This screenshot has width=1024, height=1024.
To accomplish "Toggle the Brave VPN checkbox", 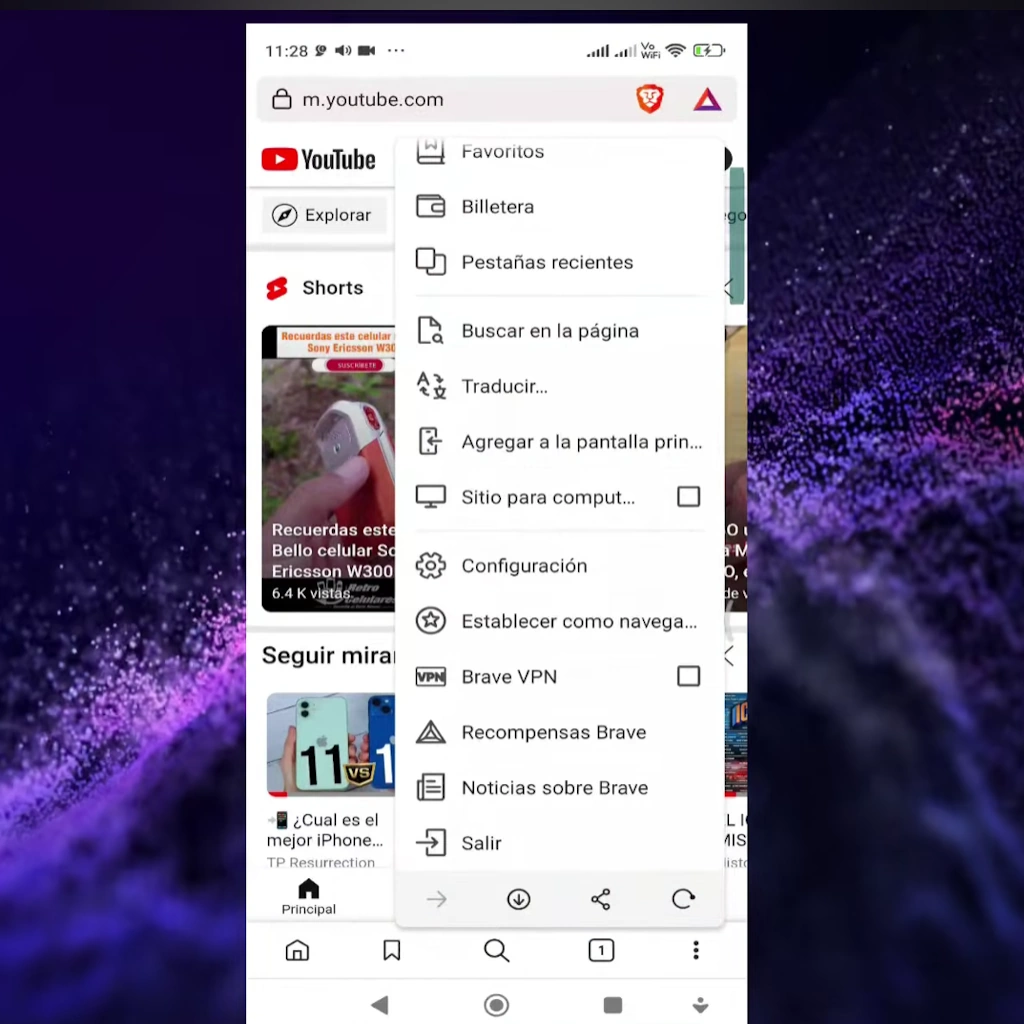I will pos(688,676).
